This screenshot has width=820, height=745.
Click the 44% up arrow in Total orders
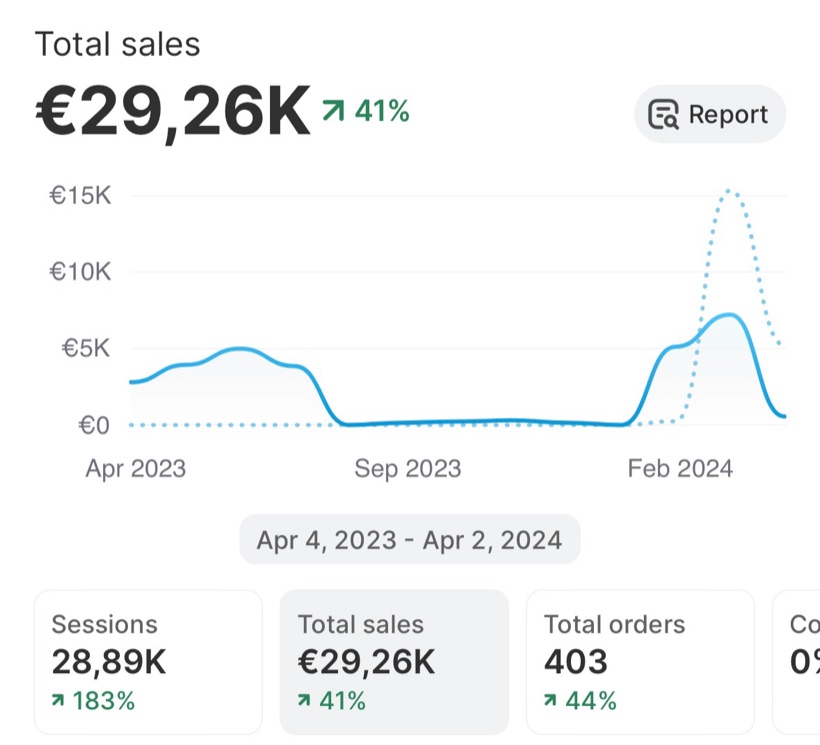coord(550,700)
